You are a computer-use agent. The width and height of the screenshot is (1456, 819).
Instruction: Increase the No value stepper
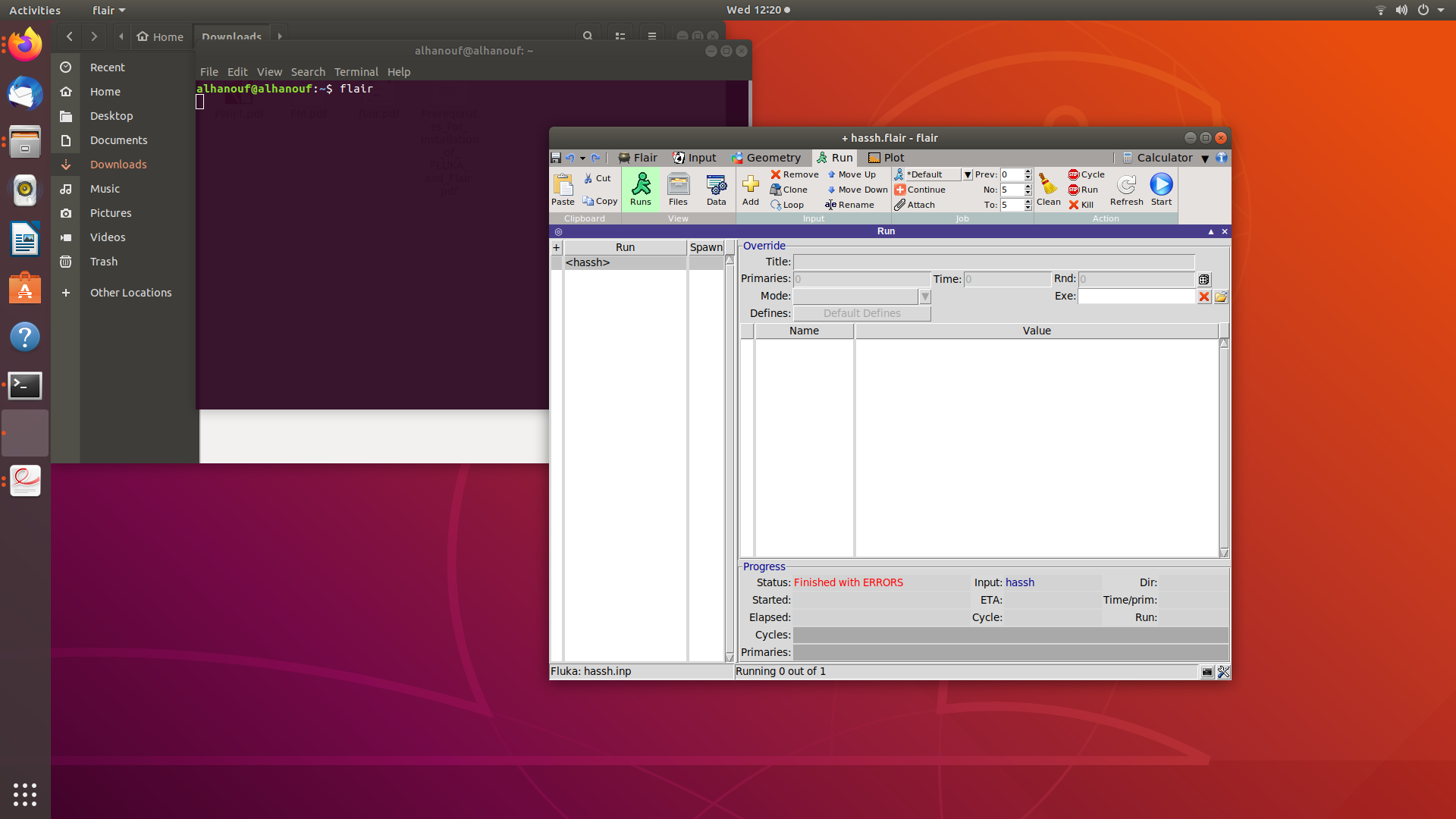[1028, 187]
